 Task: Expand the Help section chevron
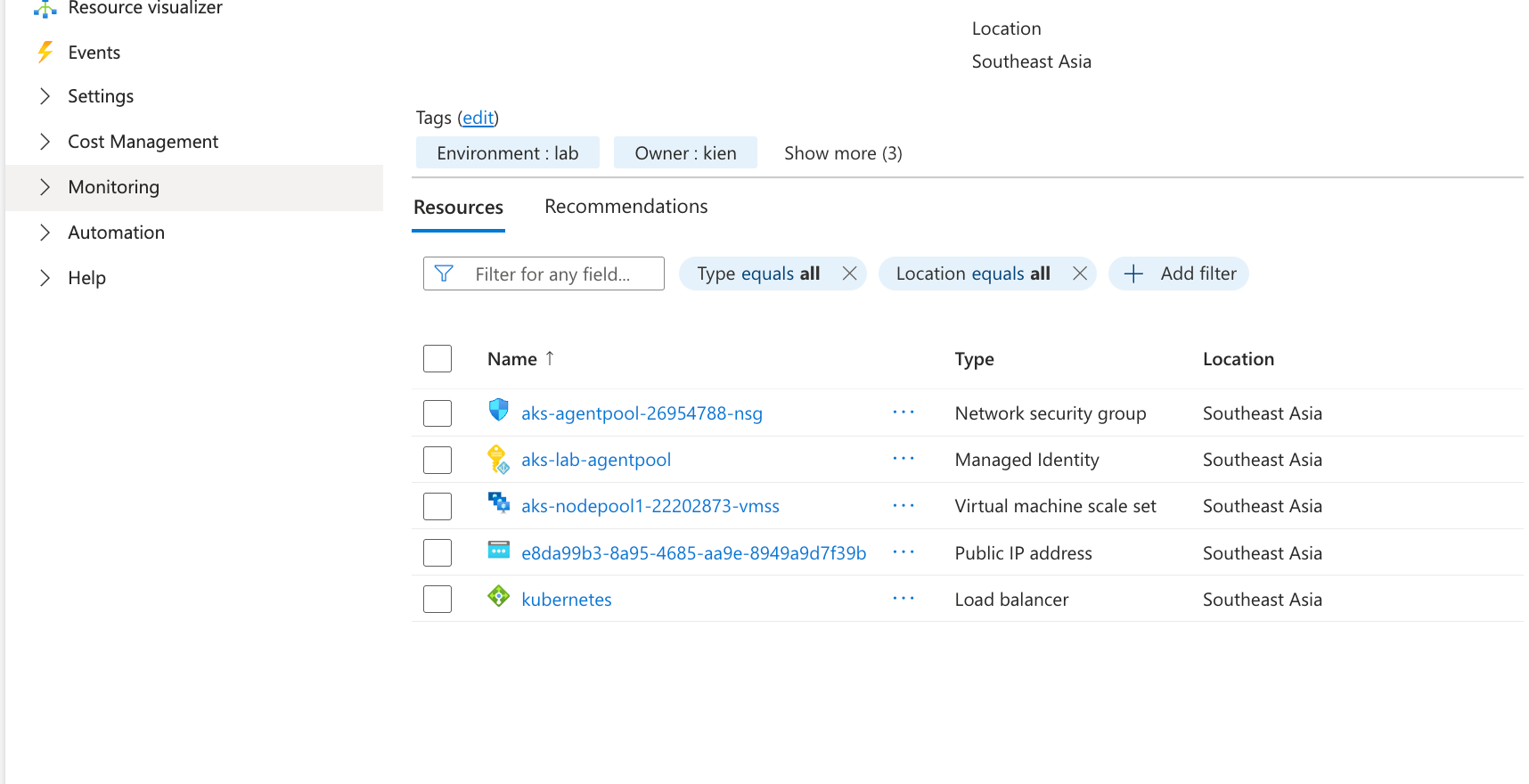45,278
